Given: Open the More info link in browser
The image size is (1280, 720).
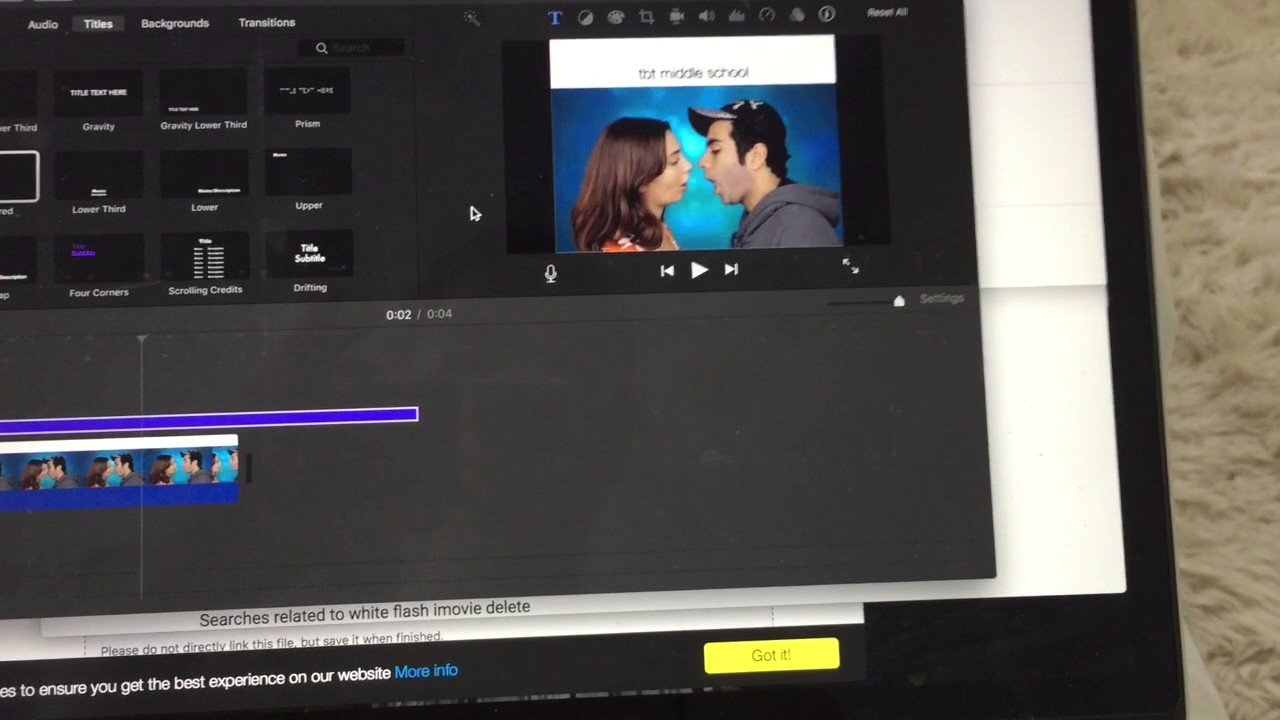Looking at the screenshot, I should (x=426, y=671).
